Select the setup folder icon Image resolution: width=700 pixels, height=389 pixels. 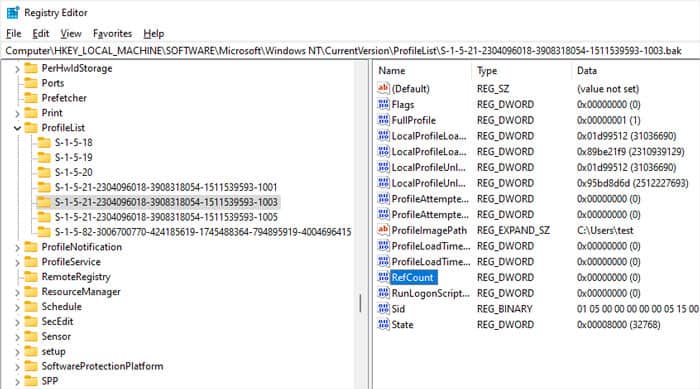click(31, 351)
